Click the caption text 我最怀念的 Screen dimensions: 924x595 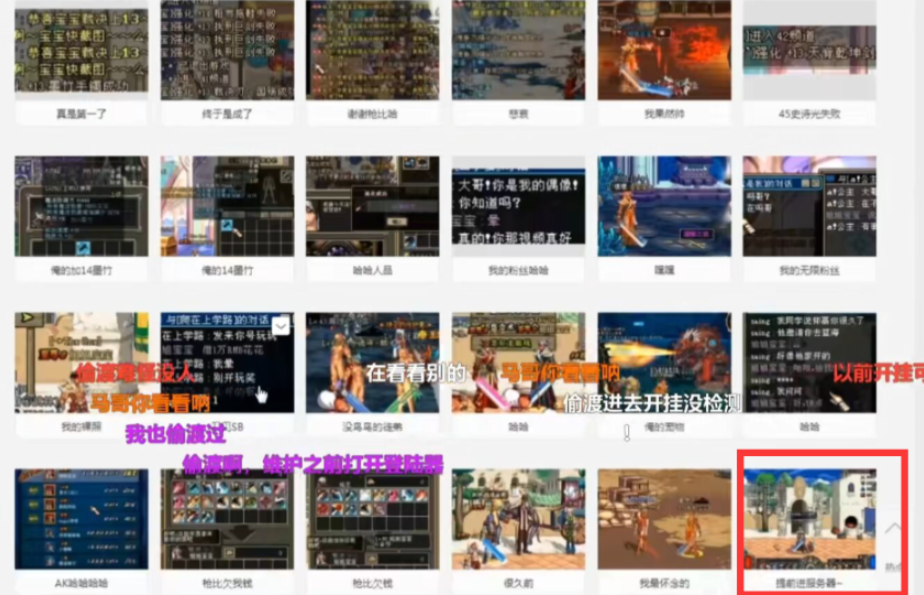coord(664,583)
